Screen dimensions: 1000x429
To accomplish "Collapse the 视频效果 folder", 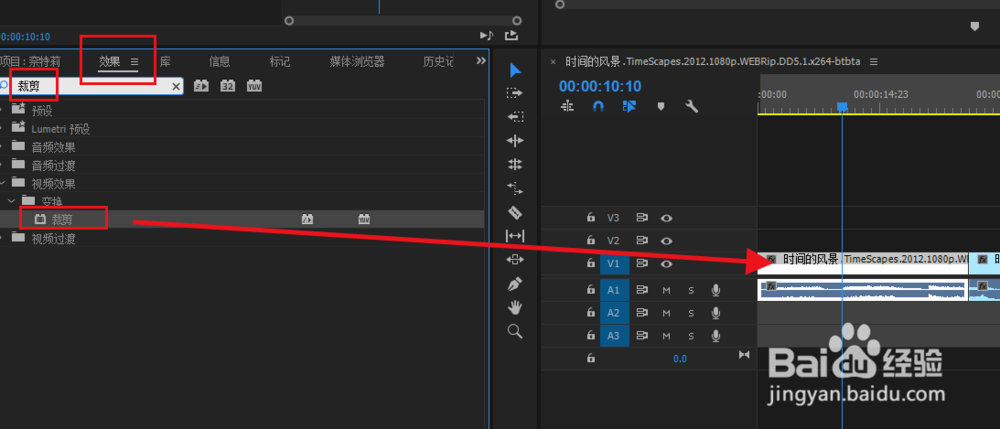I will tap(2, 184).
